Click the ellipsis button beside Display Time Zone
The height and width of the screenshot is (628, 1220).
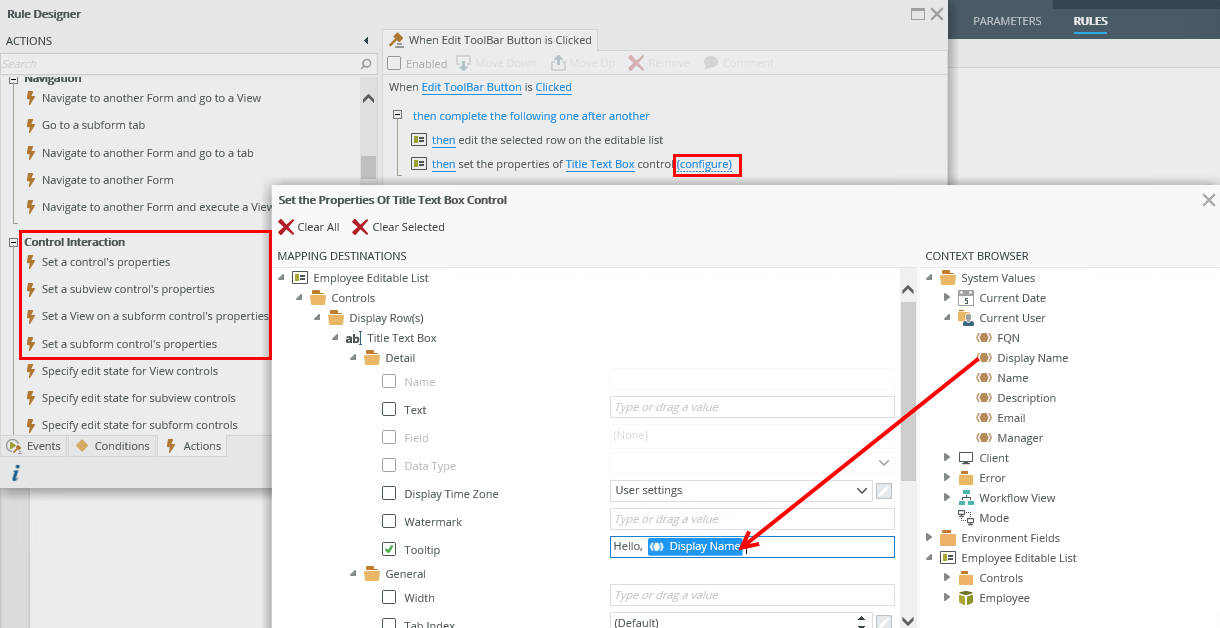click(x=884, y=490)
